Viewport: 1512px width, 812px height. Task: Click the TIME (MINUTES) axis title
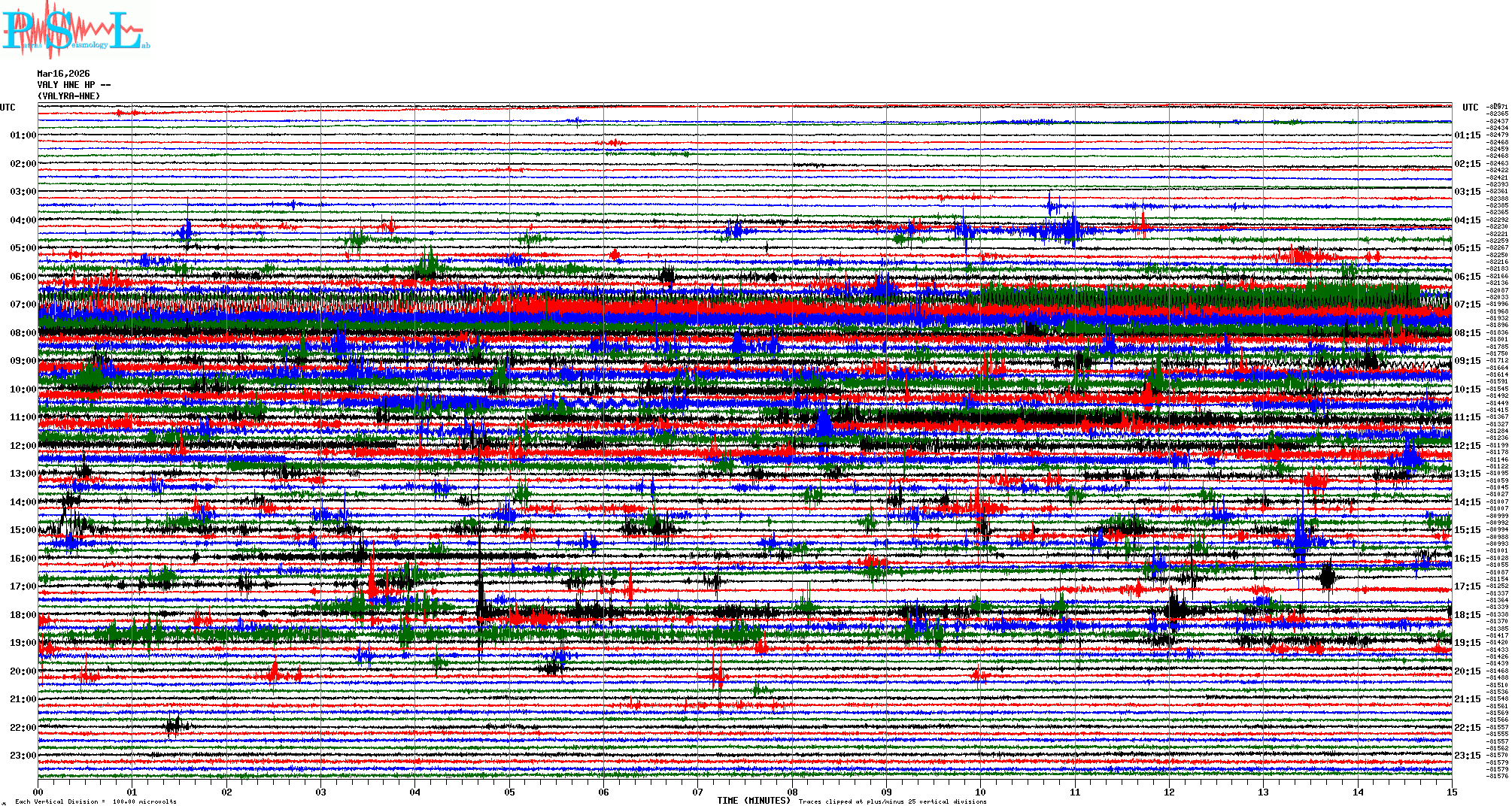pyautogui.click(x=754, y=801)
